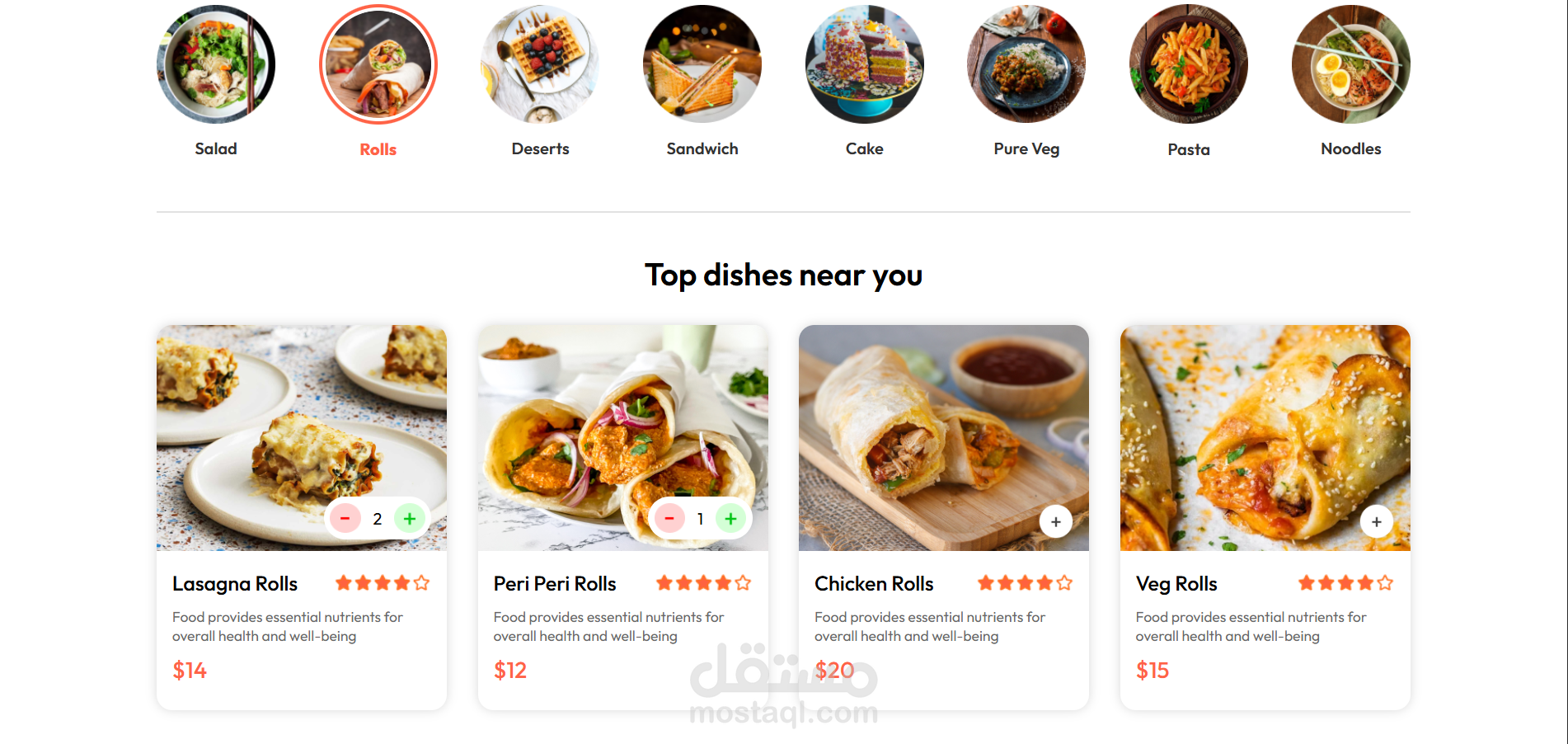1568x744 pixels.
Task: Pick the Pasta category circle
Action: 1189,64
